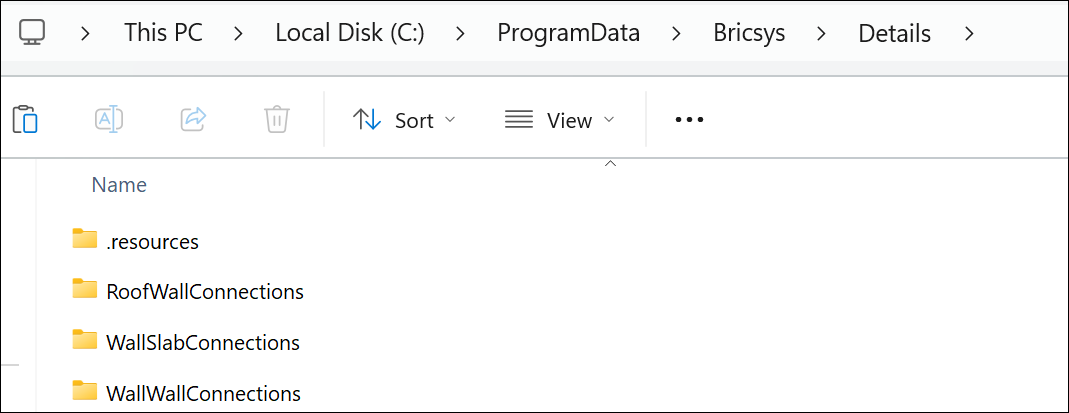Open the See more ellipsis menu
This screenshot has width=1069, height=413.
point(690,120)
